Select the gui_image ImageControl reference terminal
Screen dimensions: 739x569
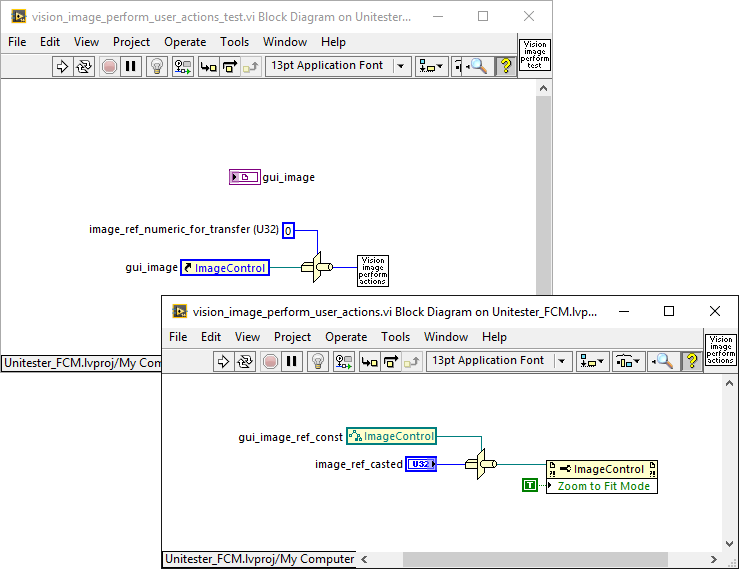[225, 267]
